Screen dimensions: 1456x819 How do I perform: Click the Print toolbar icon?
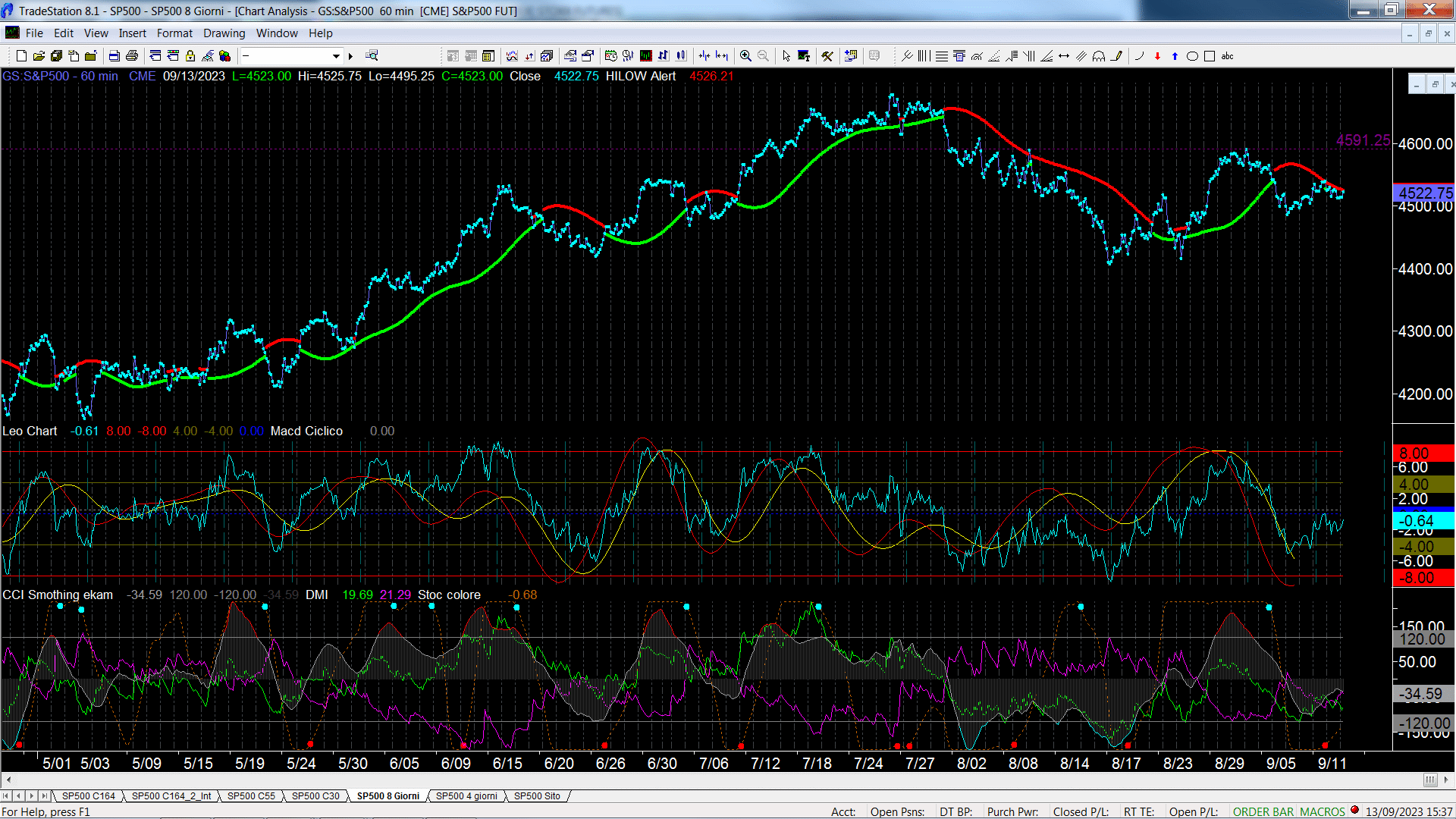point(131,55)
